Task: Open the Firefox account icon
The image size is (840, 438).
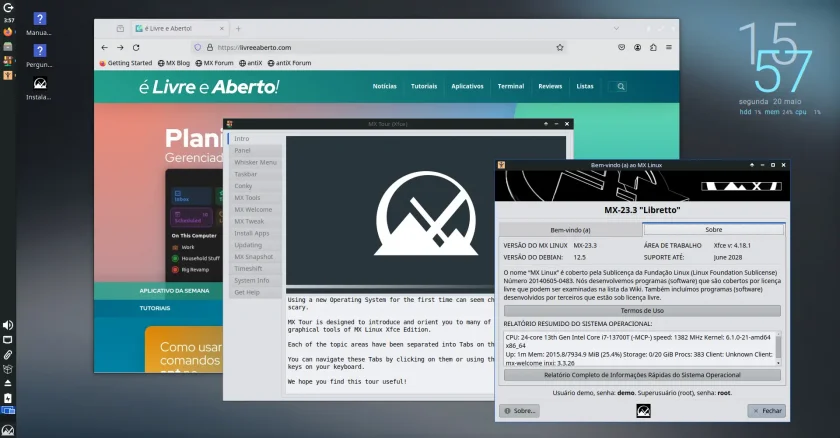Action: pos(638,47)
